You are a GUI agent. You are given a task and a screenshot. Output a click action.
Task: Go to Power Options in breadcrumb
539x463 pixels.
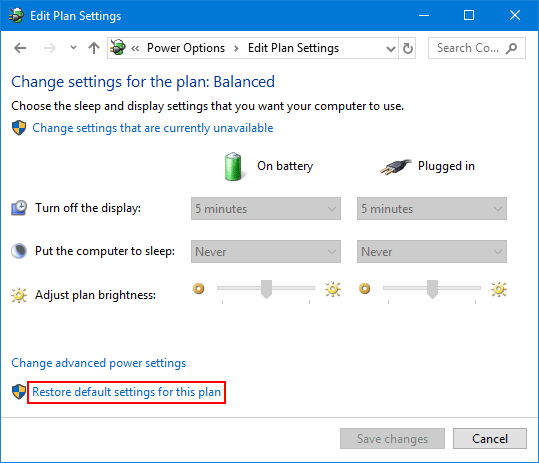186,48
